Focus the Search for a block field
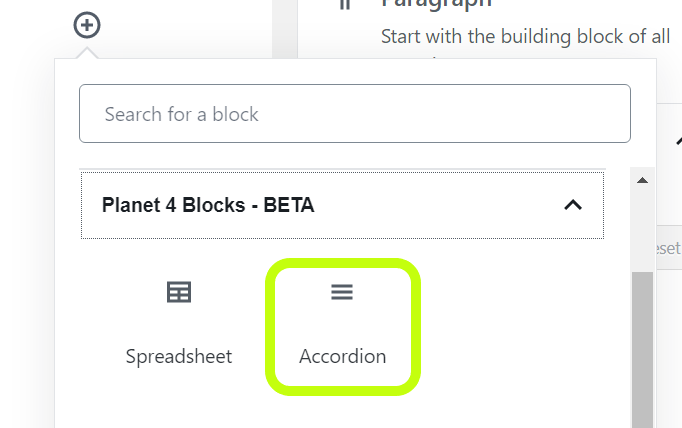The width and height of the screenshot is (682, 428). tap(355, 114)
